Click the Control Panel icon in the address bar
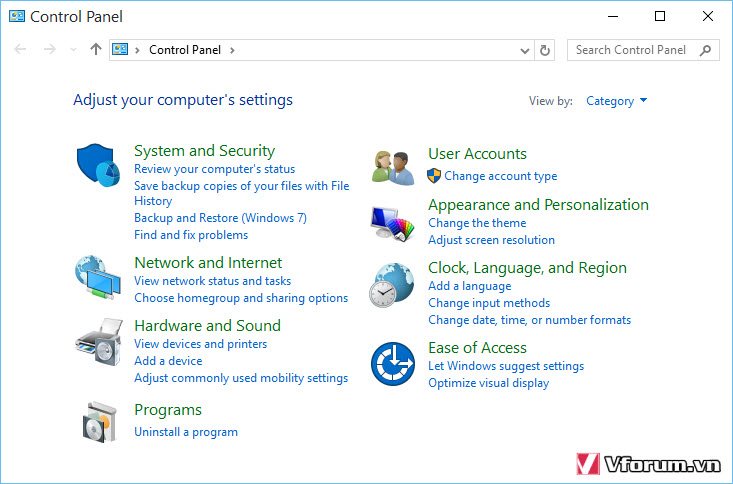Screen dimensions: 733x484 point(120,50)
